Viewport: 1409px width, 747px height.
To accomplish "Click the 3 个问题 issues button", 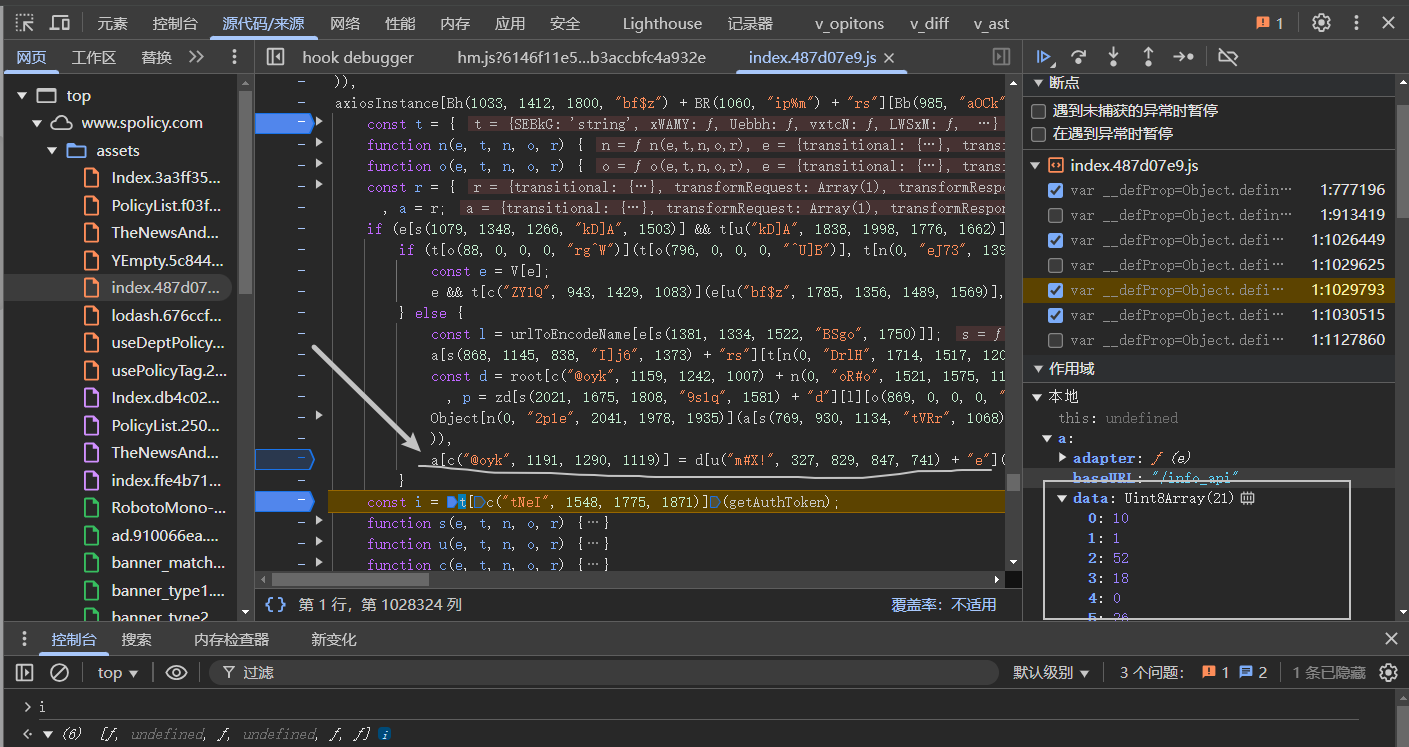I will point(1193,673).
